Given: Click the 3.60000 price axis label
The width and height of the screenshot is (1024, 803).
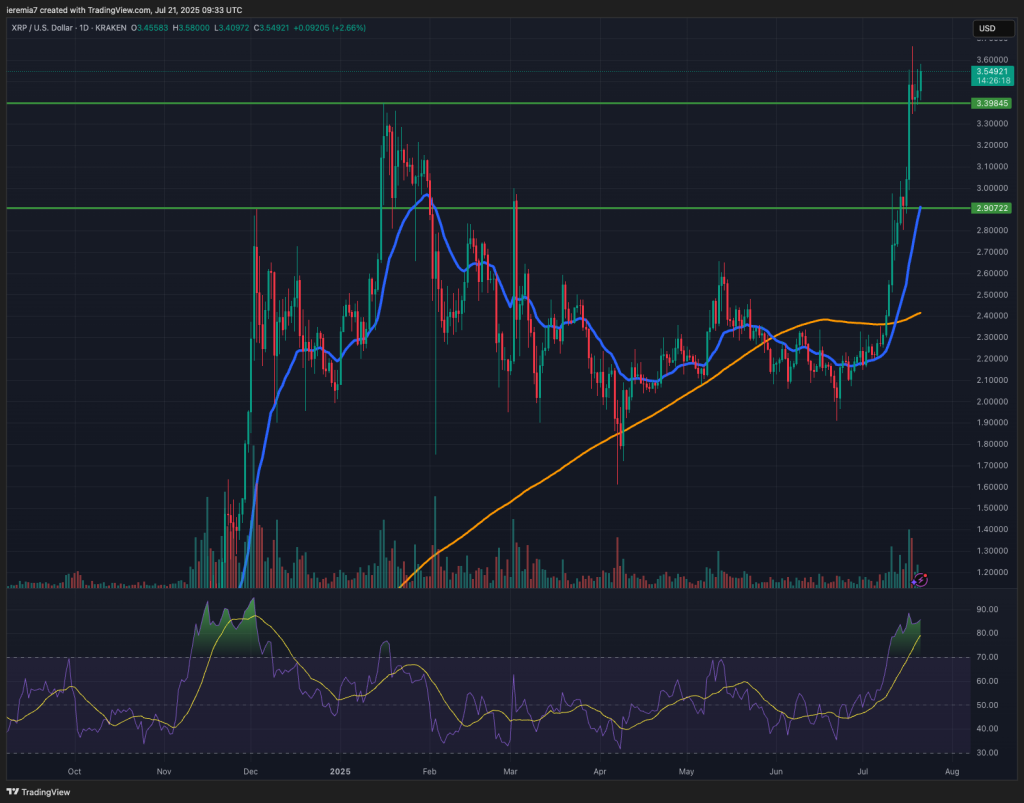Looking at the screenshot, I should coord(992,59).
